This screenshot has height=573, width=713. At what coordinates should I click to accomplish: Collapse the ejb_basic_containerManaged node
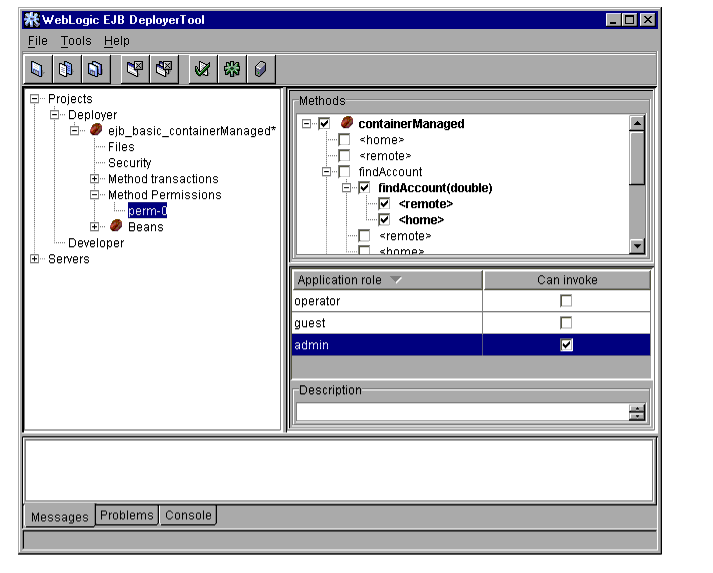[74, 131]
